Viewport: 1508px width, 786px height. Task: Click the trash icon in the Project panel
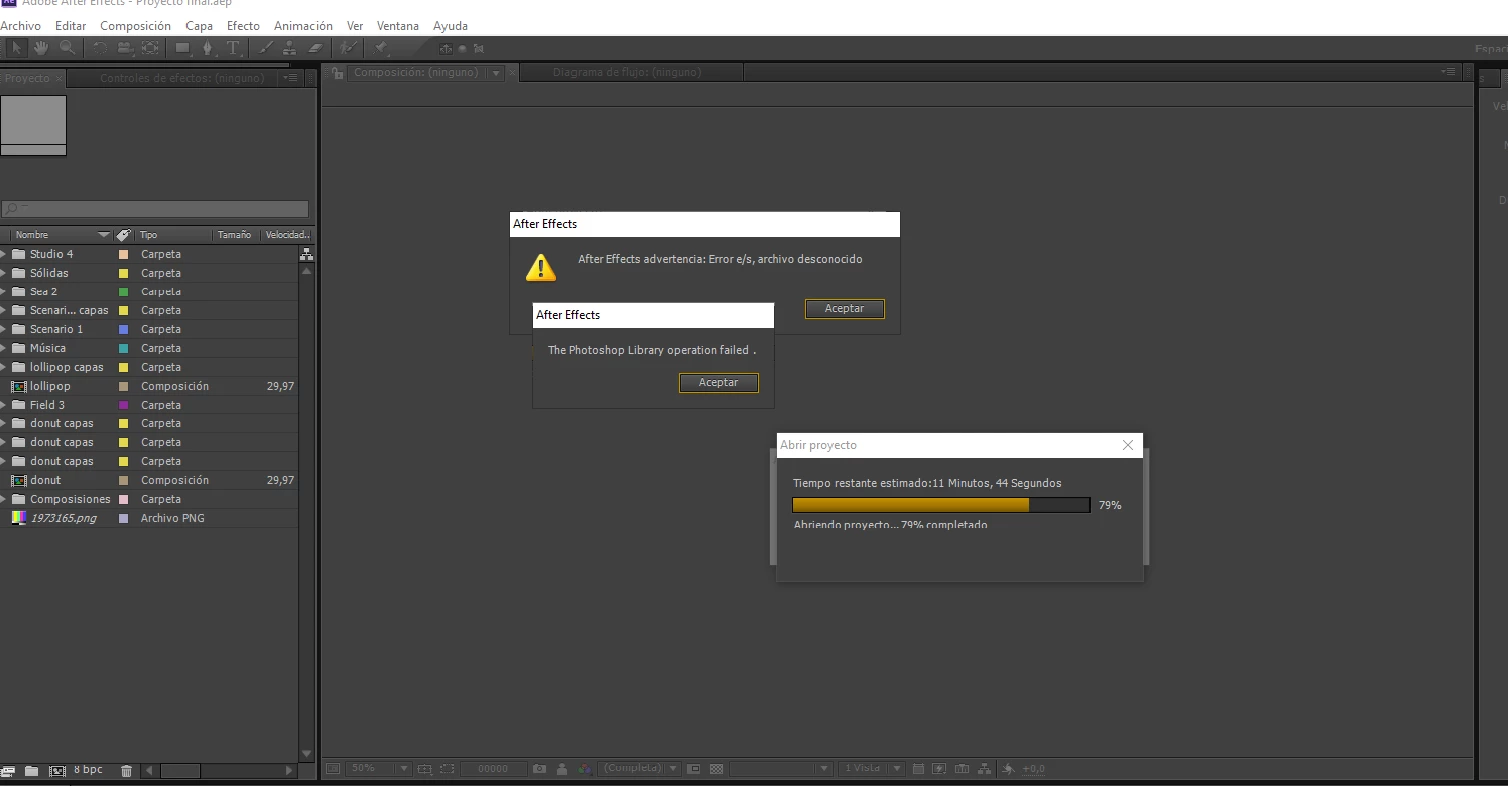[x=126, y=770]
